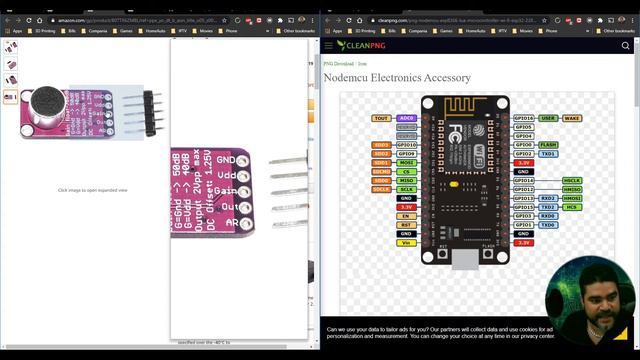Click the cast media icon in Amazon window
Viewport: 640px width, 360px height.
(x=291, y=20)
